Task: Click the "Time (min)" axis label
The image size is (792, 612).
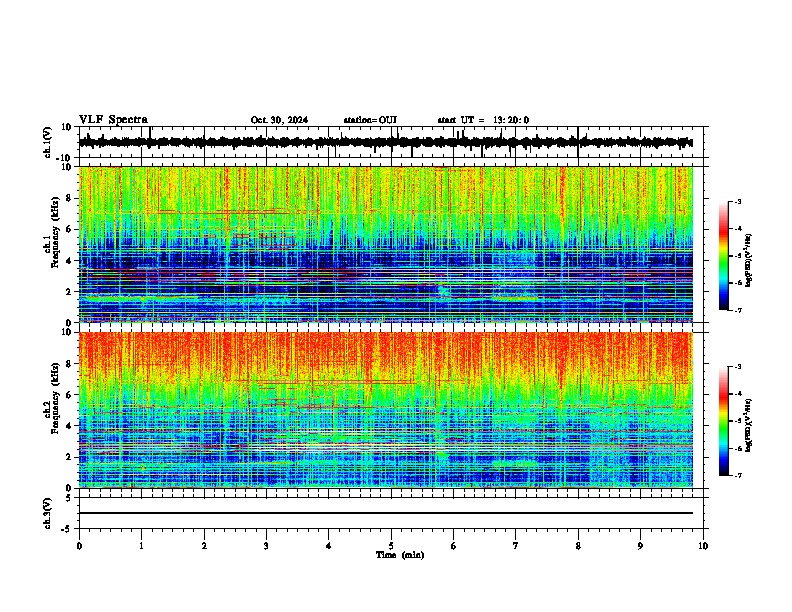Action: (400, 555)
